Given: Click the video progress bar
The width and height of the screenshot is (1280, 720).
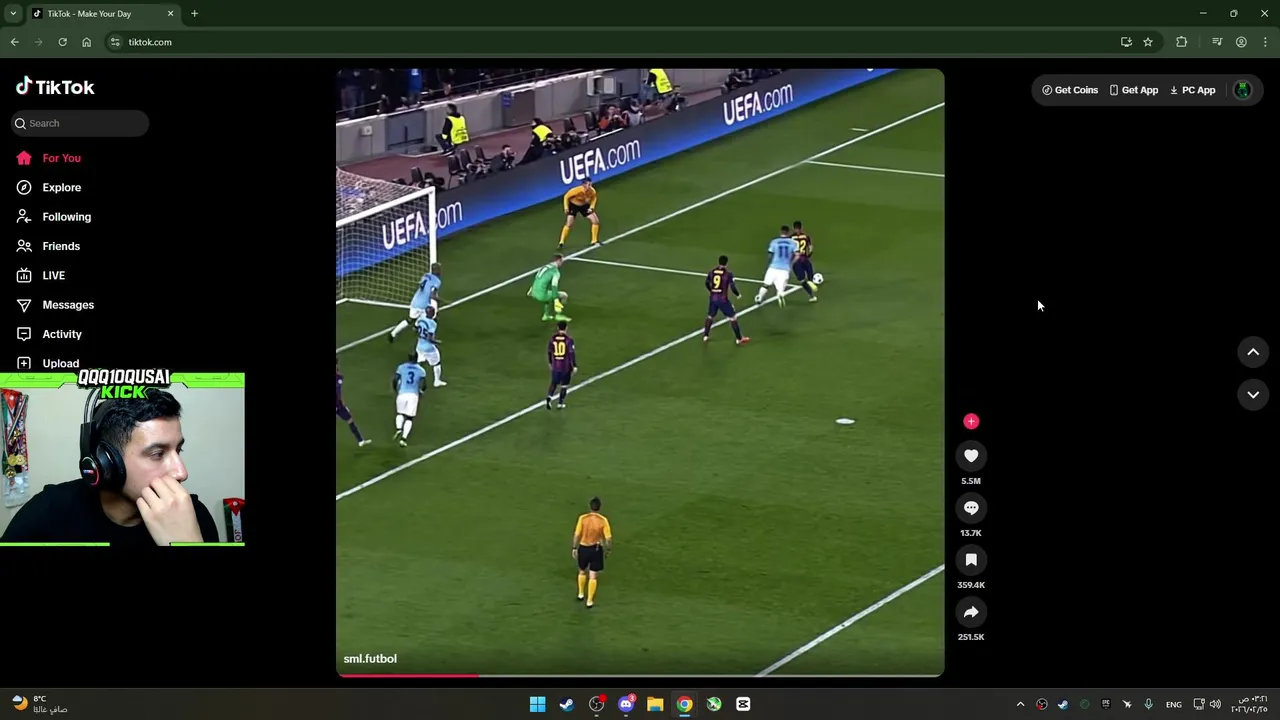Looking at the screenshot, I should (x=640, y=675).
